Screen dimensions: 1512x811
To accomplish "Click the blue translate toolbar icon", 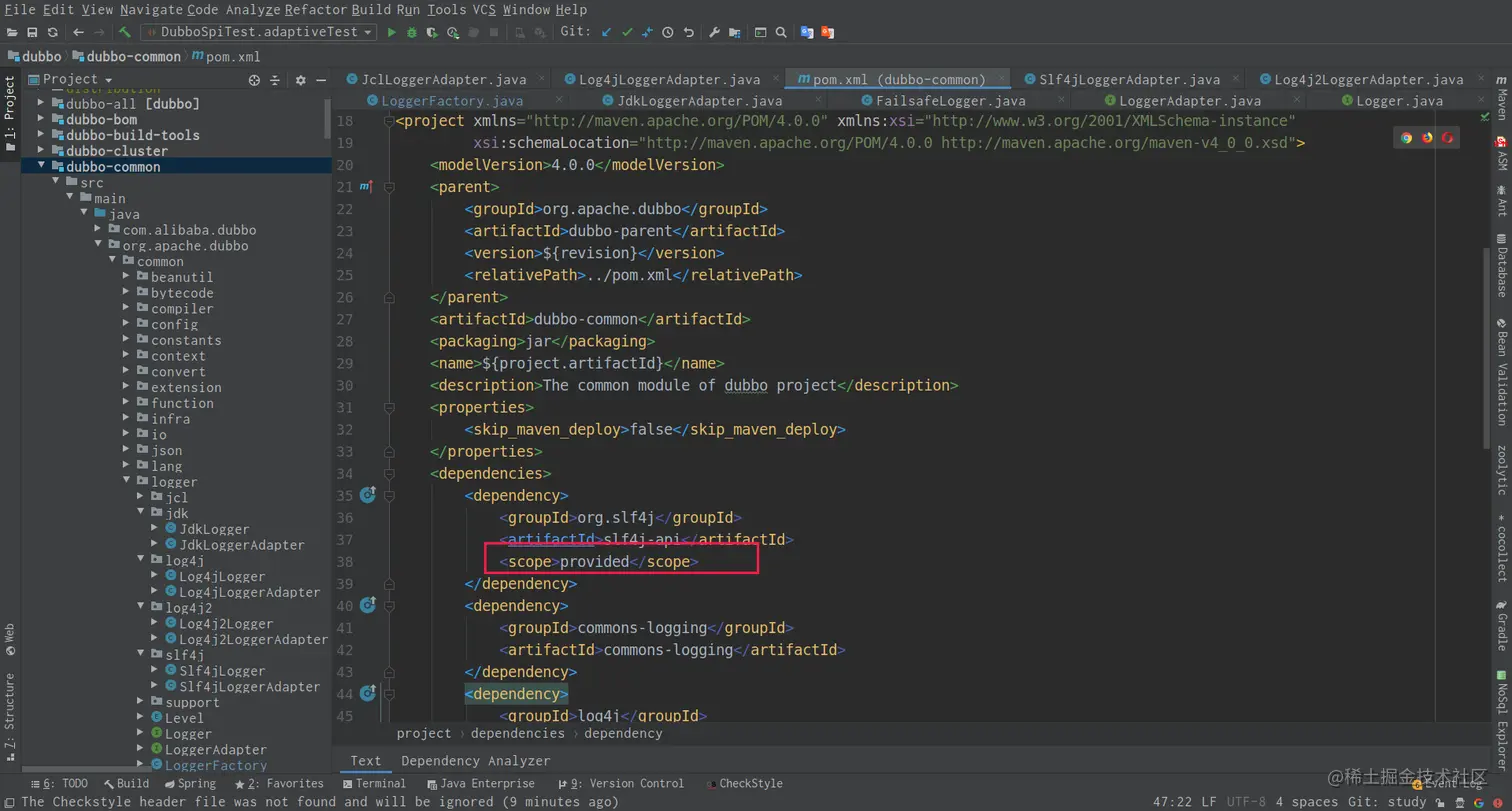I will [807, 32].
